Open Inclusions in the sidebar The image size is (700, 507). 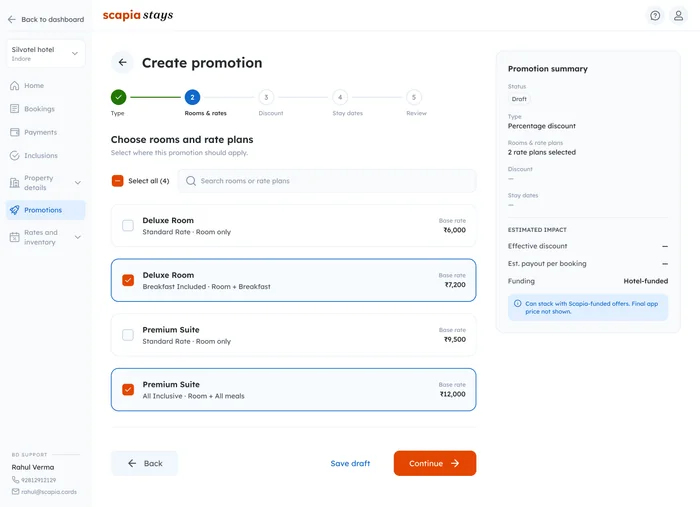46,155
